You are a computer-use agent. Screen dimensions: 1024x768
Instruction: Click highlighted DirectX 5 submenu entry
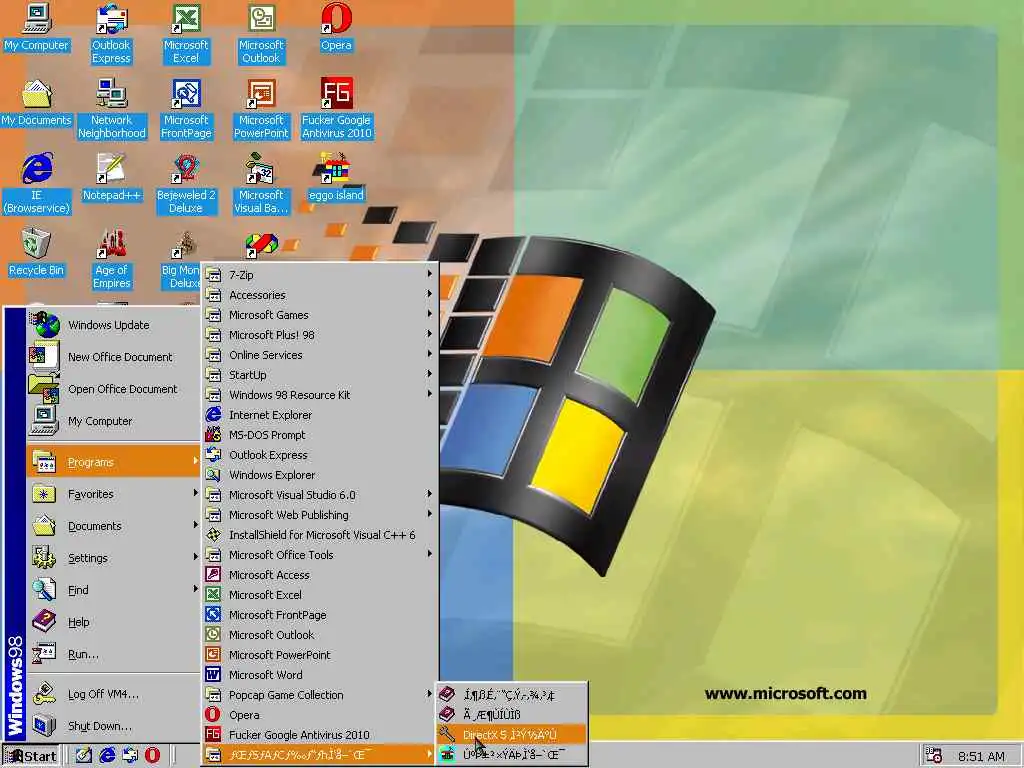pos(511,735)
